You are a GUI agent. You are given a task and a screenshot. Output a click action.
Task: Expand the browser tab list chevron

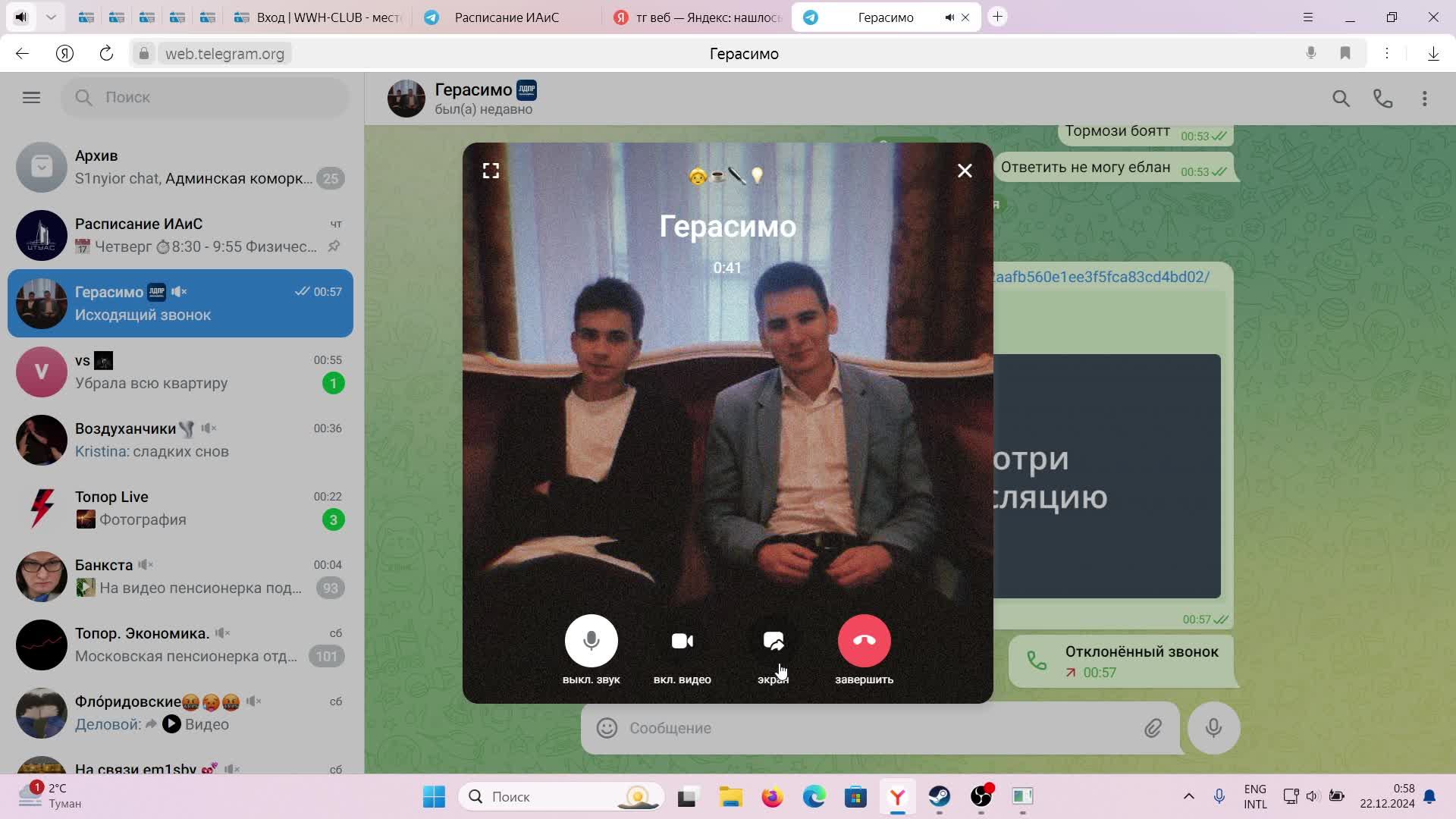click(51, 17)
